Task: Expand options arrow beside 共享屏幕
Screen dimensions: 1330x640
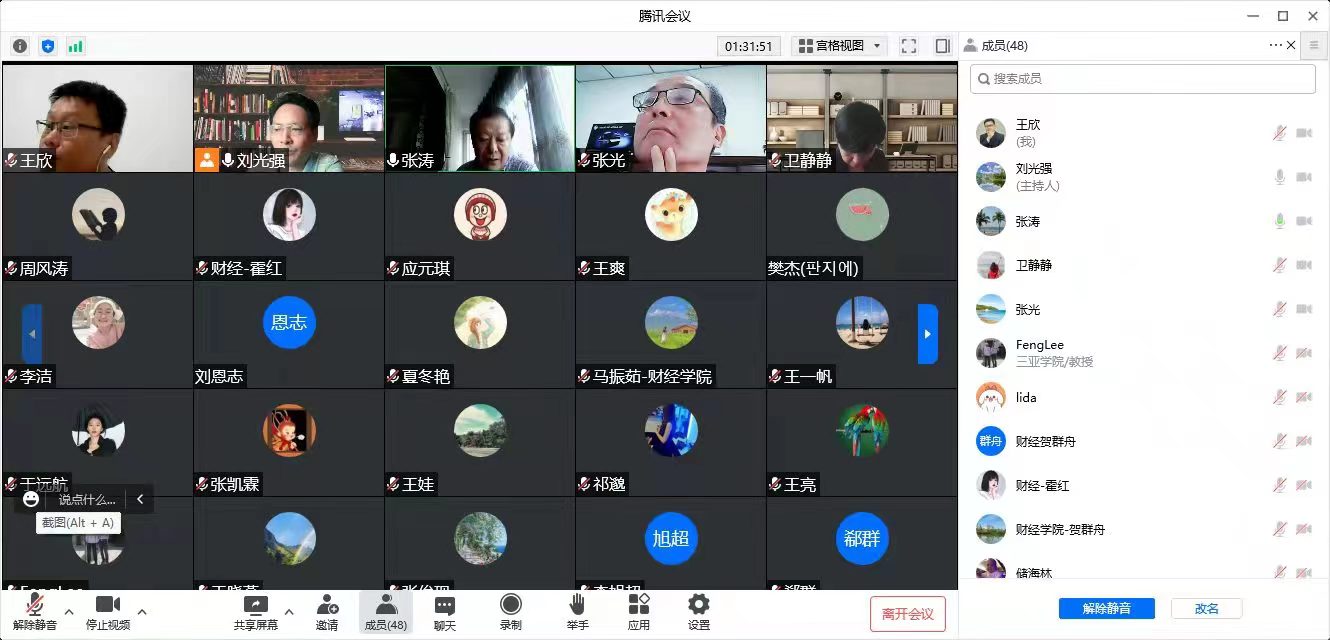Action: 289,612
